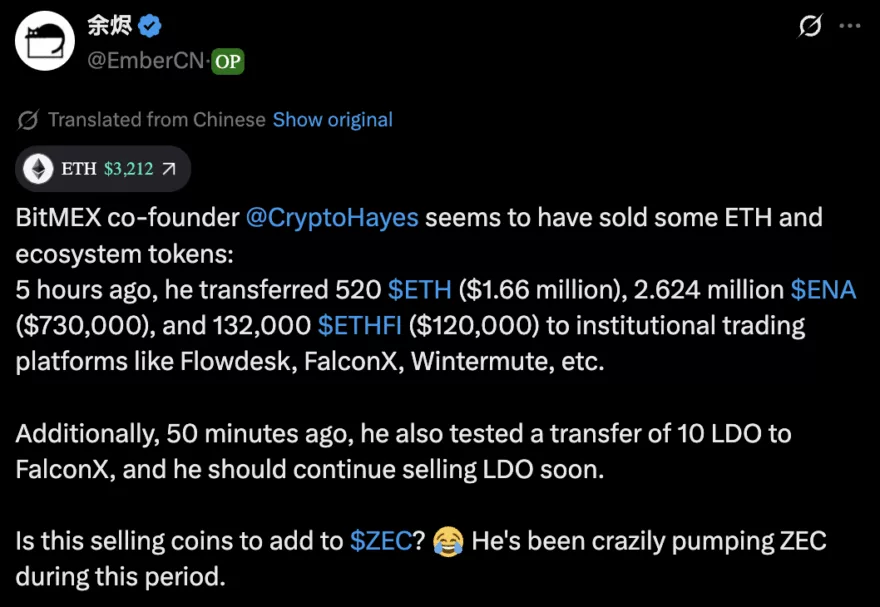Click Show original to reveal Chinese text
The height and width of the screenshot is (607, 880).
(x=331, y=119)
